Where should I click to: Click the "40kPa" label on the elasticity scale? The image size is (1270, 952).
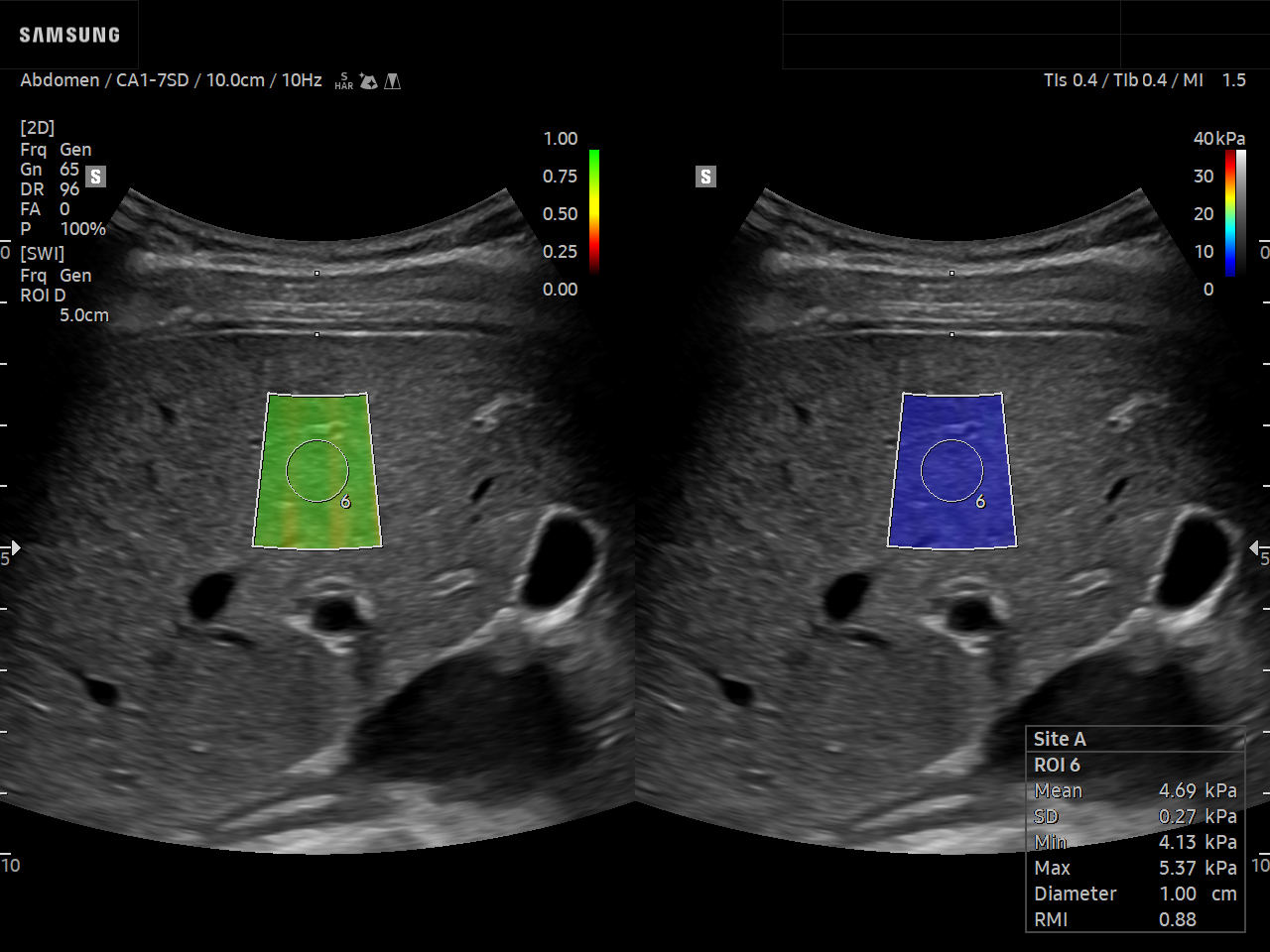coord(1219,139)
